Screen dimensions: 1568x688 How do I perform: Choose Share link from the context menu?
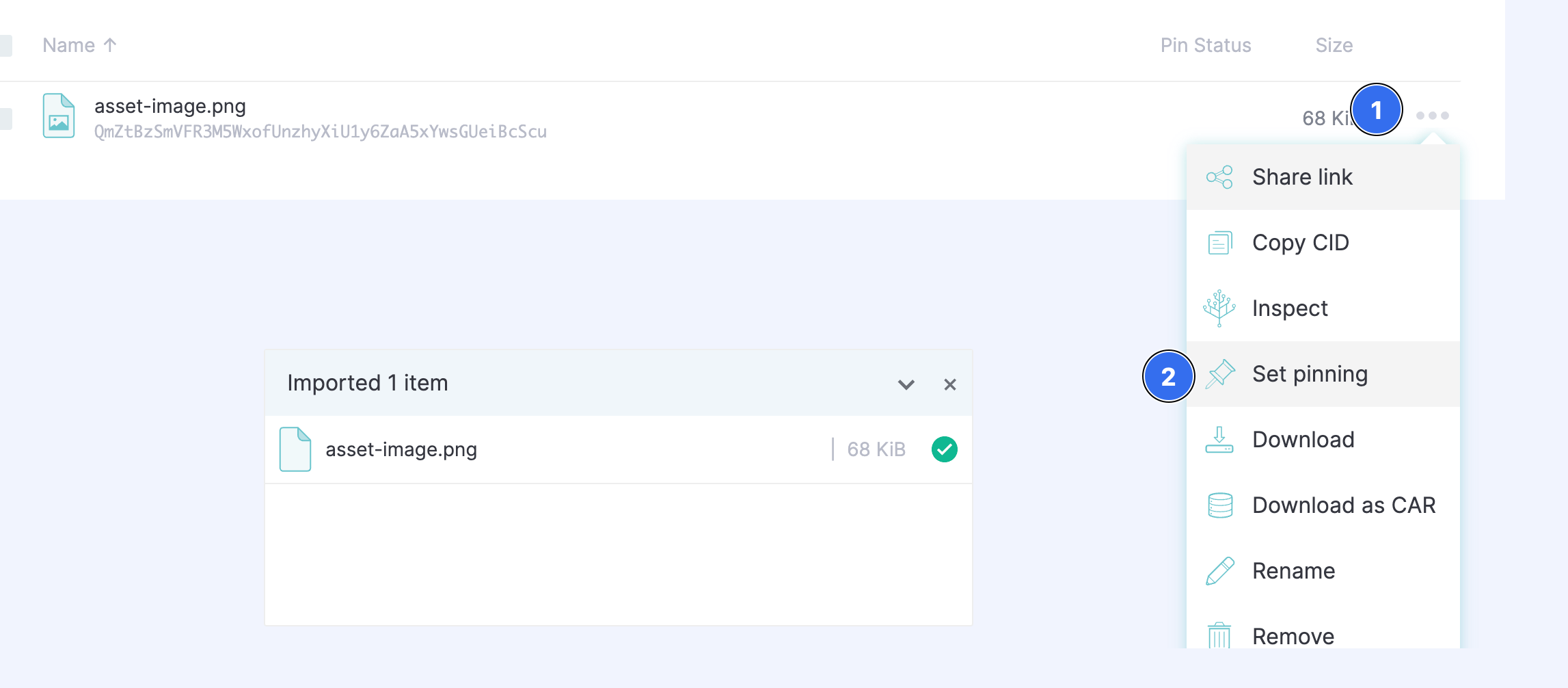point(1301,177)
